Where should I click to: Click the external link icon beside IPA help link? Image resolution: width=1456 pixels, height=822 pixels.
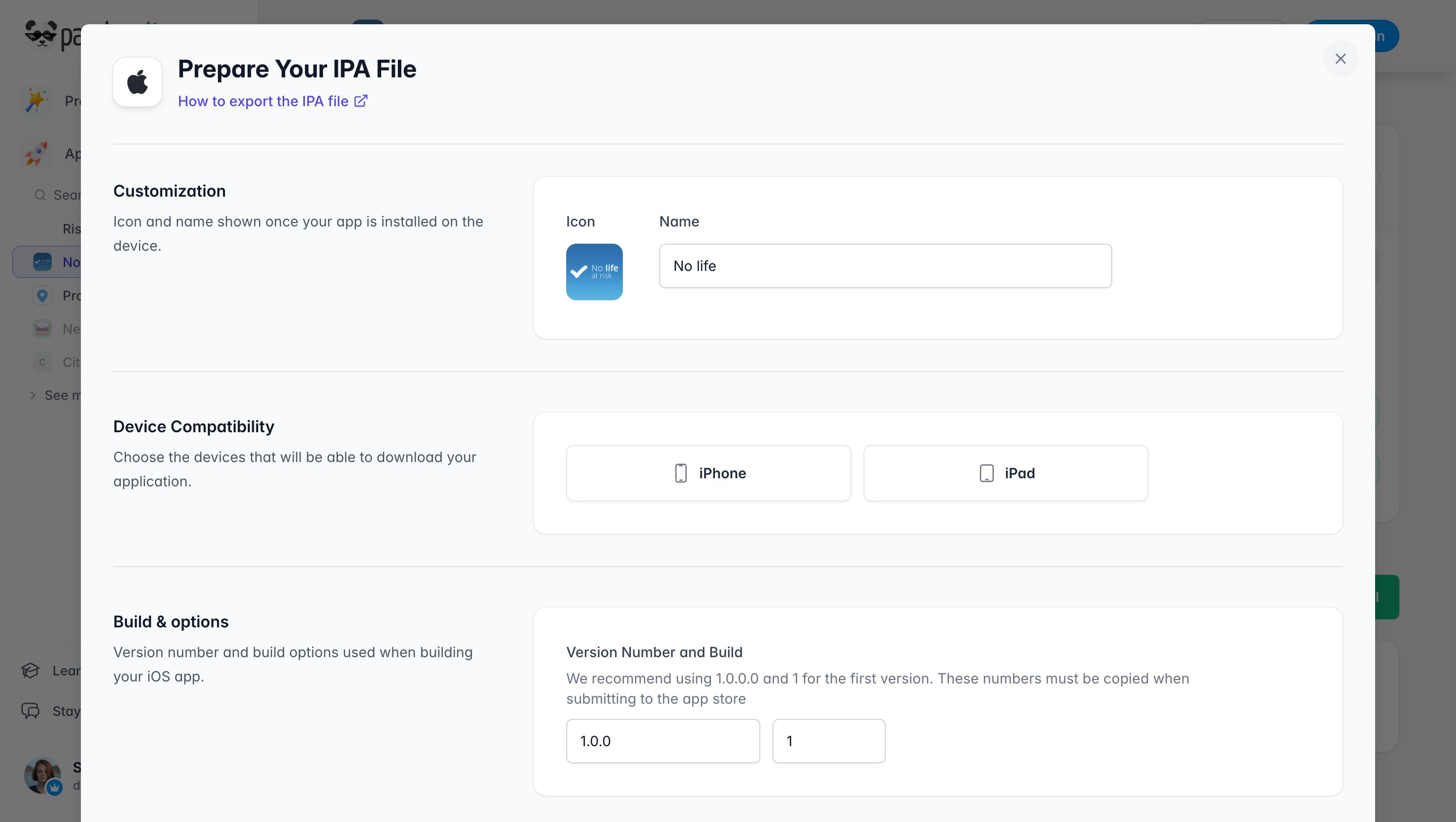pos(360,101)
